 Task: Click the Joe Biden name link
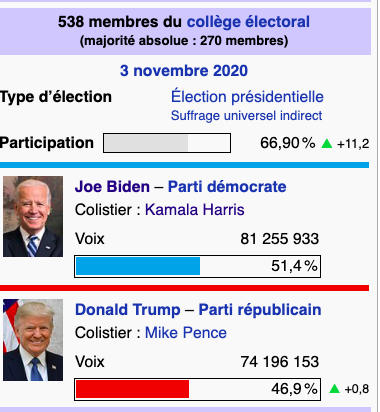pyautogui.click(x=112, y=187)
